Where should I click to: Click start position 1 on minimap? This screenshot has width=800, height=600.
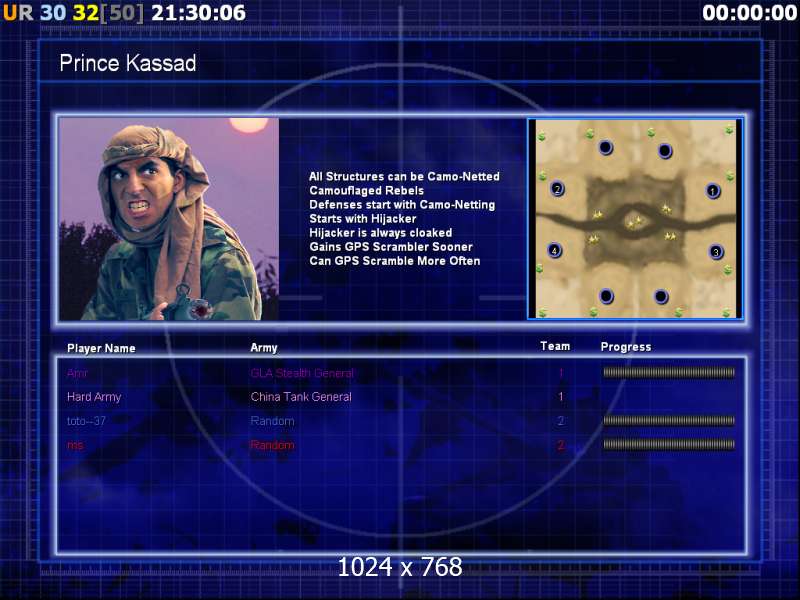[712, 191]
